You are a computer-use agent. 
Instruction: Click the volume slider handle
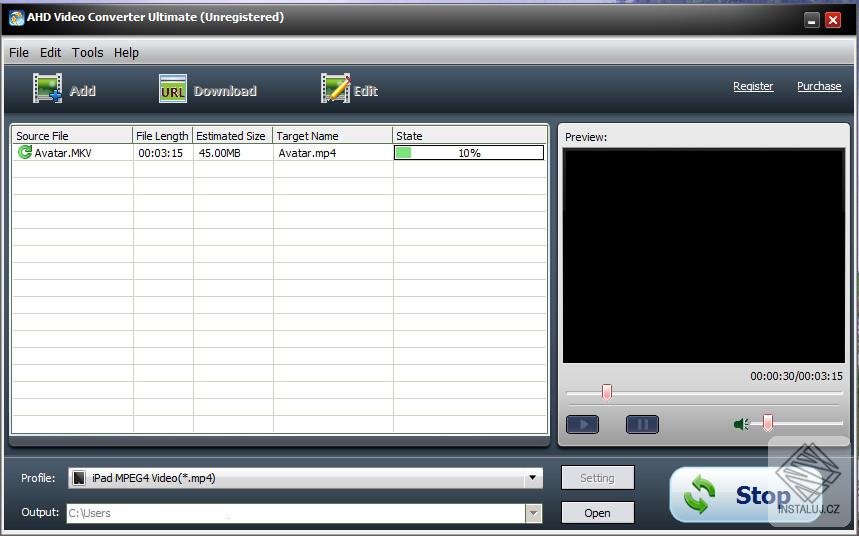pos(768,423)
